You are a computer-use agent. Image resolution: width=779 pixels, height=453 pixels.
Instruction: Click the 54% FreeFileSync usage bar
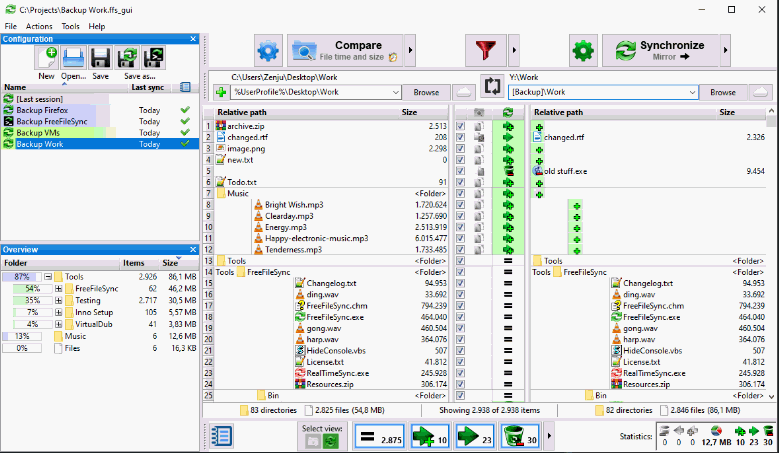click(33, 289)
